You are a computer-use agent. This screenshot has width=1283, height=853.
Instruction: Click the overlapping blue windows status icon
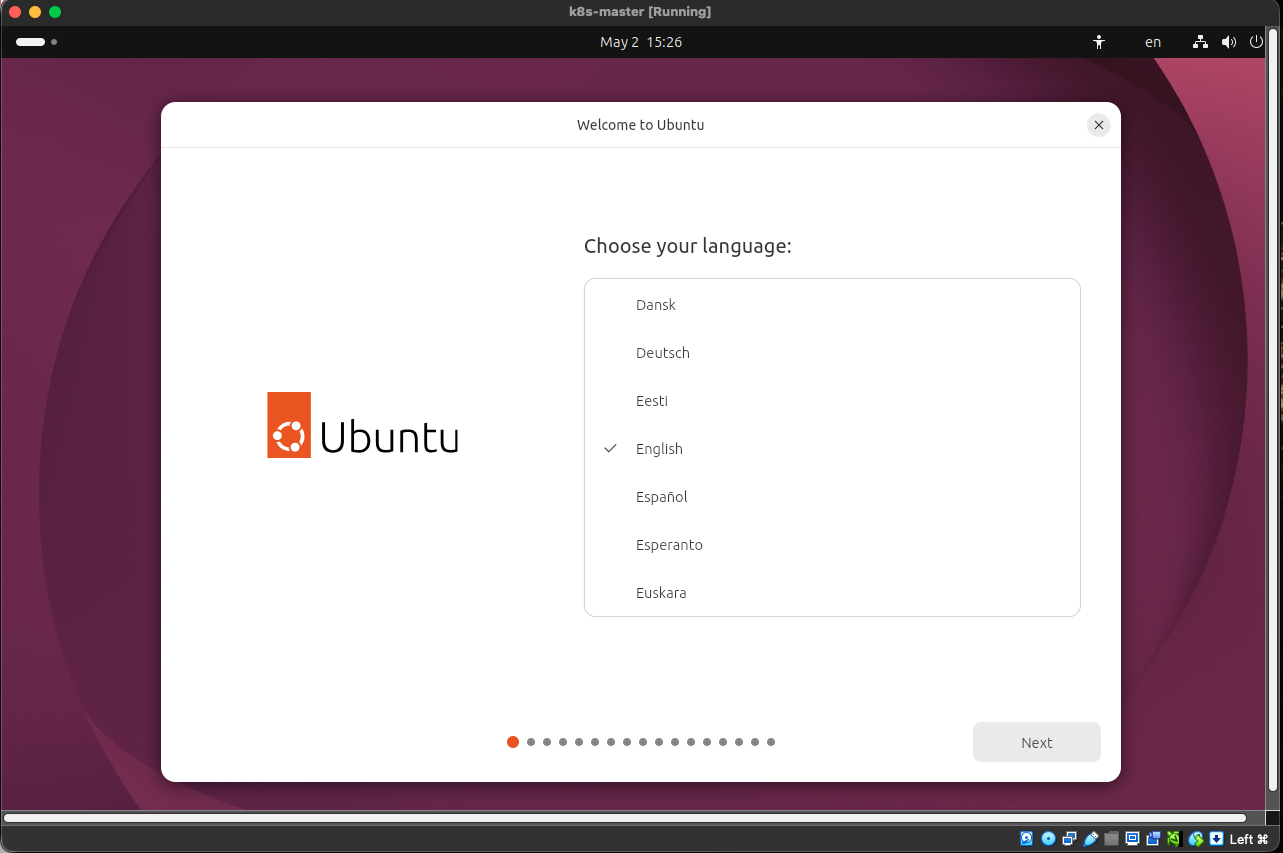tap(1153, 839)
